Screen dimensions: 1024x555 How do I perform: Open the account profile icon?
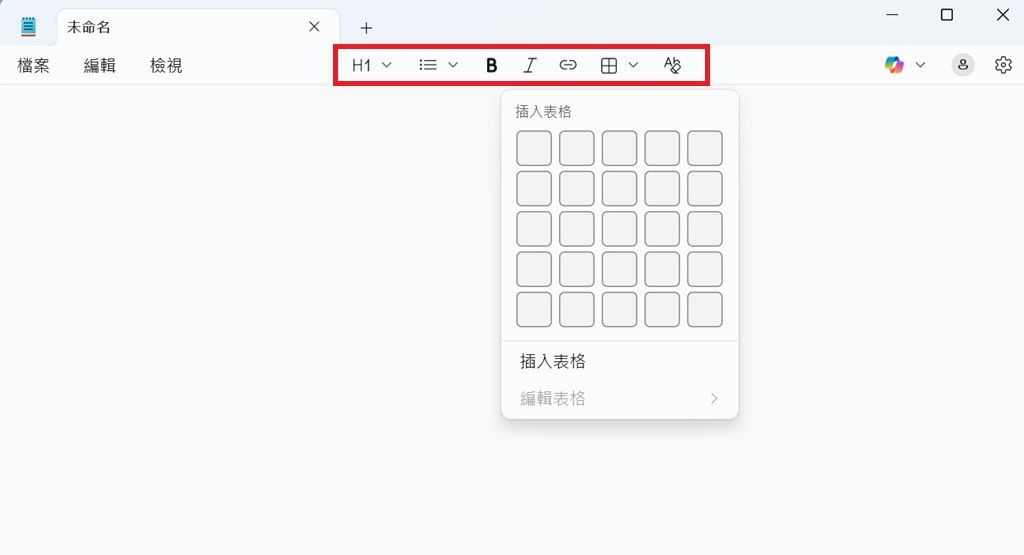[x=963, y=65]
